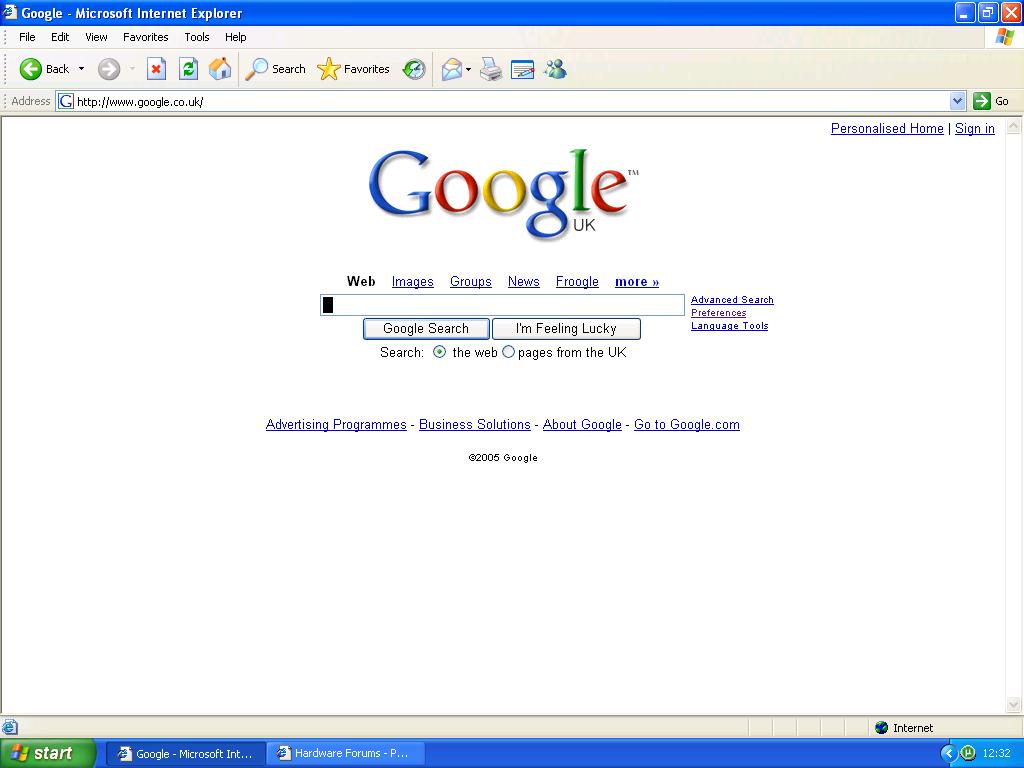The height and width of the screenshot is (768, 1024).
Task: Click the 12:32 taskbar clock
Action: tap(997, 754)
